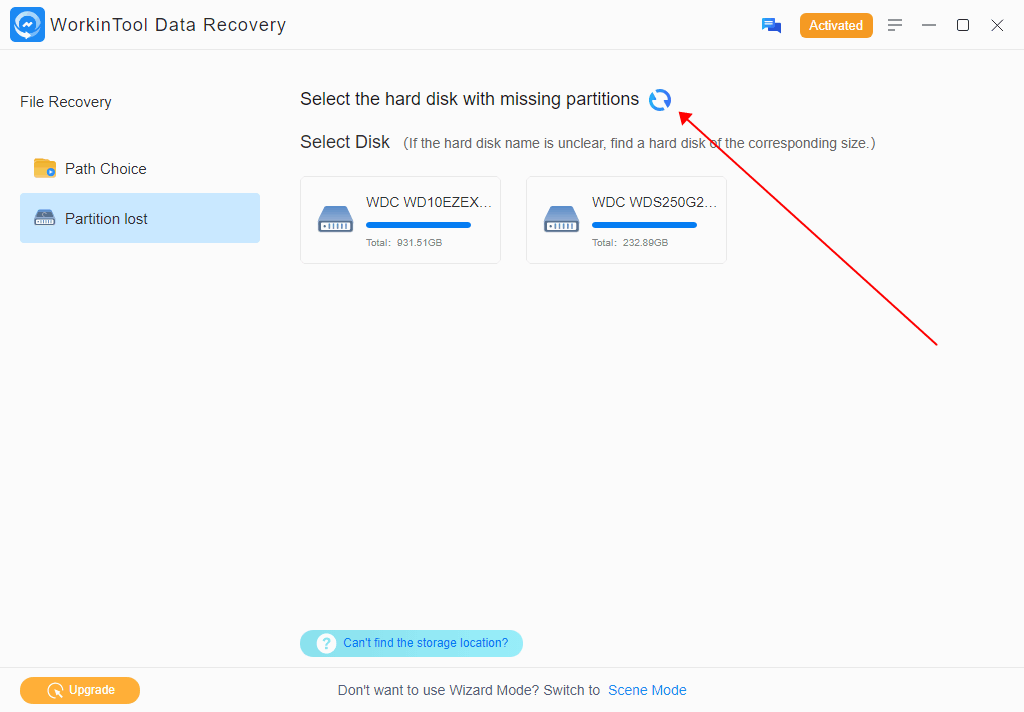
Task: Select the WDC WD10EZEX disk name
Action: 428,202
